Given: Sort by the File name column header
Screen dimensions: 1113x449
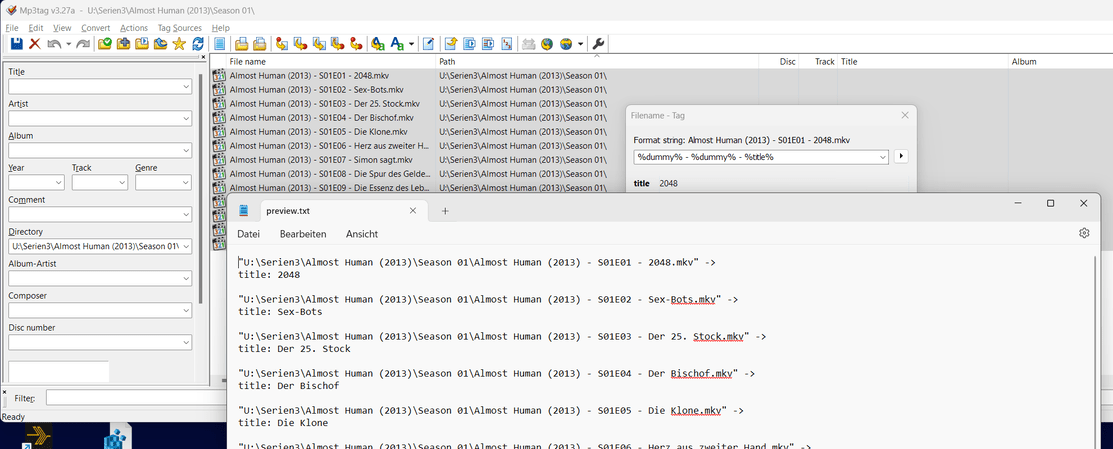Looking at the screenshot, I should [324, 62].
